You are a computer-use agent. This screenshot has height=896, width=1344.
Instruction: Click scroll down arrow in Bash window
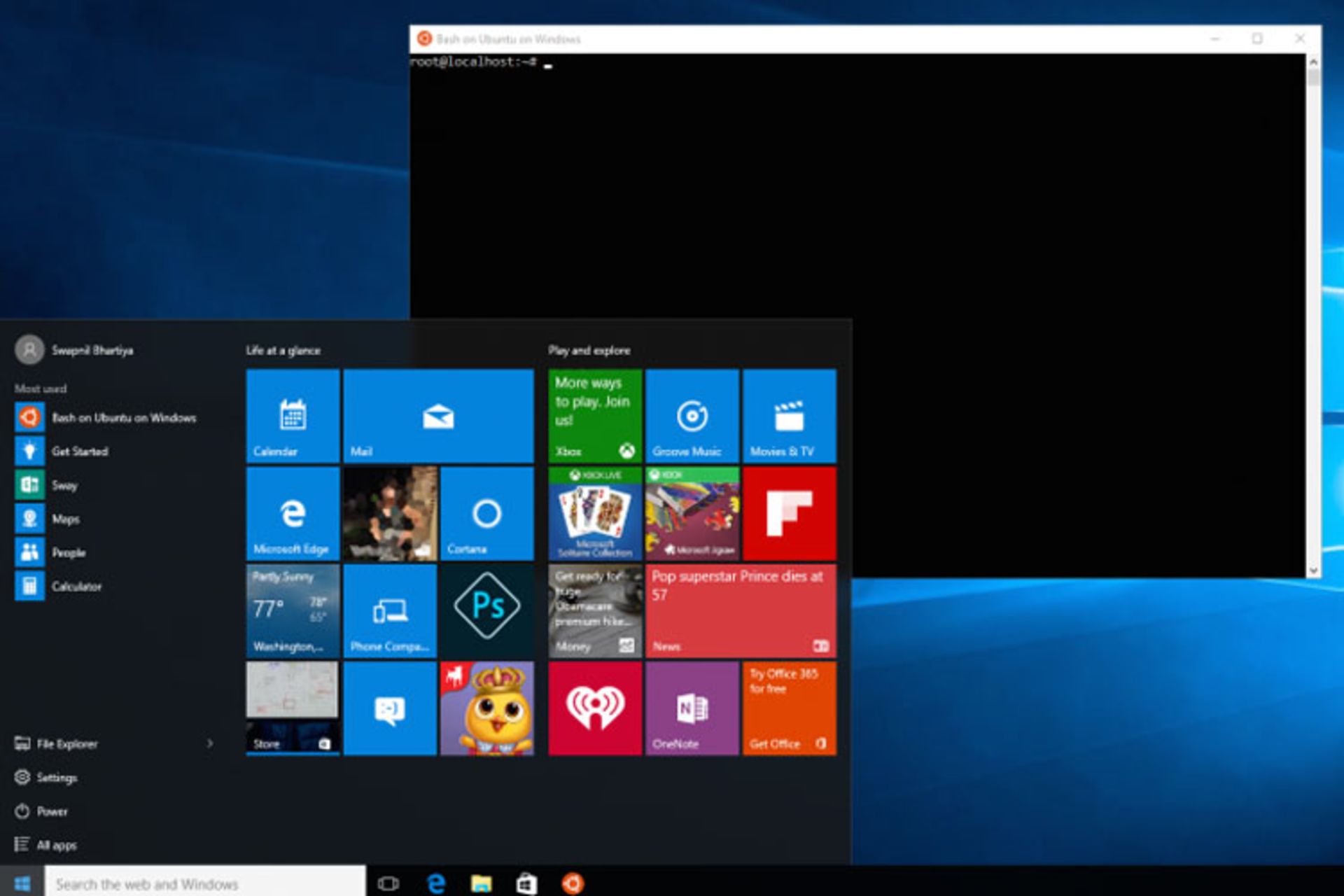tap(1313, 570)
